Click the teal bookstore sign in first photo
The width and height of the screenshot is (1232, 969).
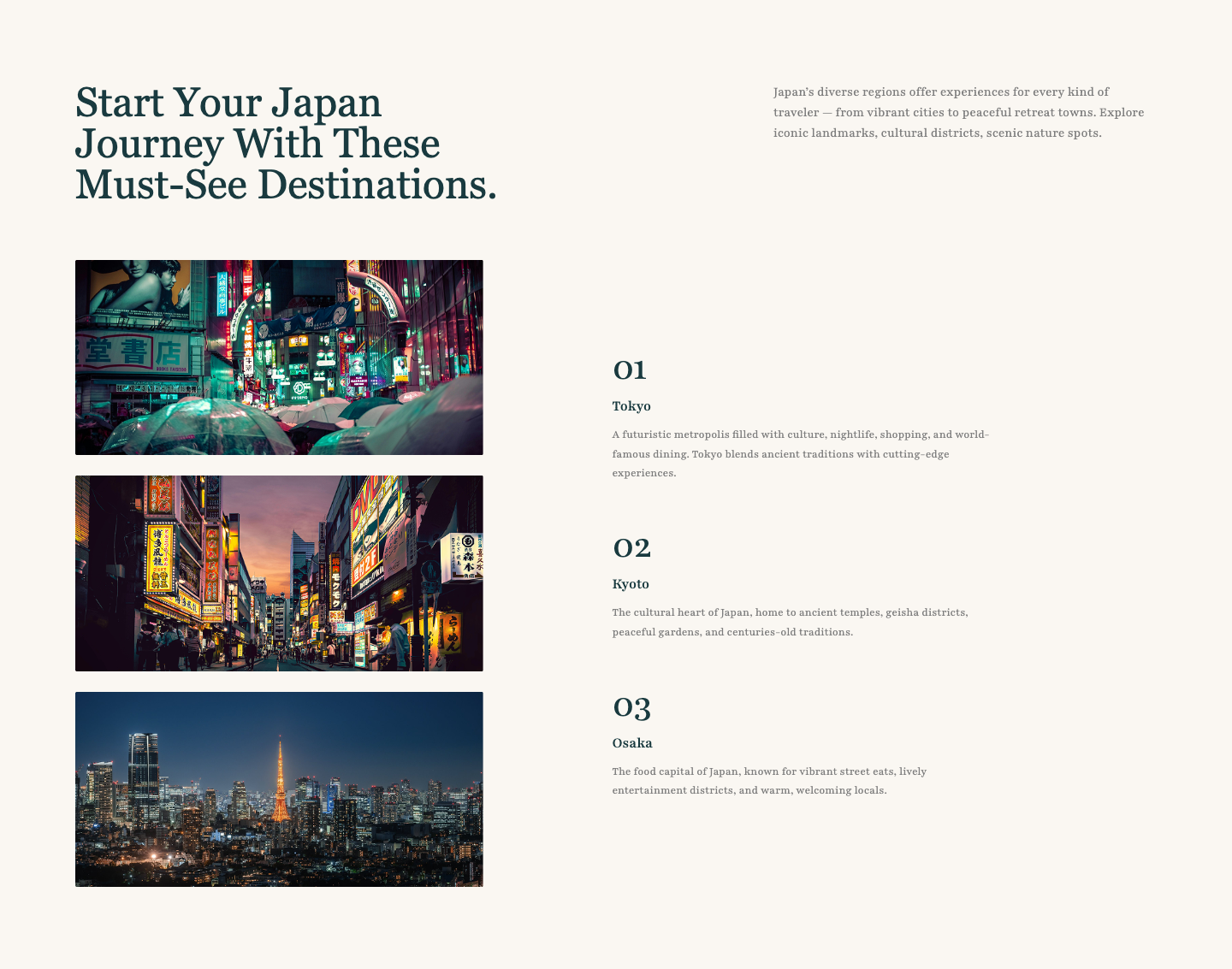click(133, 352)
